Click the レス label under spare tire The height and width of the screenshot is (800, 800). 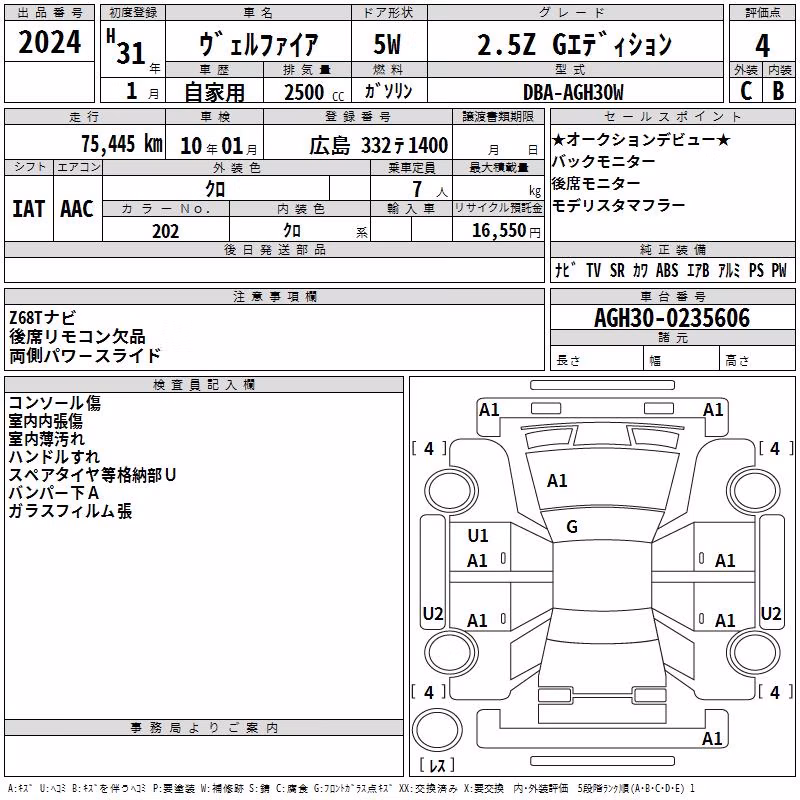click(x=437, y=765)
